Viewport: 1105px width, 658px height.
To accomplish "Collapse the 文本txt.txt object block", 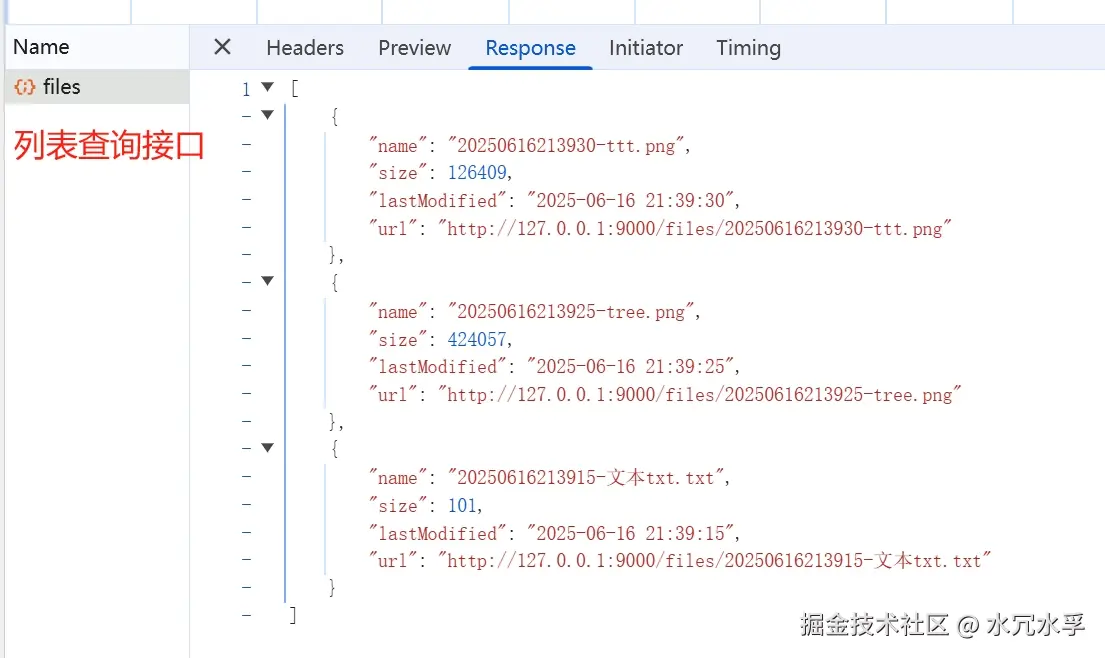I will coord(267,448).
